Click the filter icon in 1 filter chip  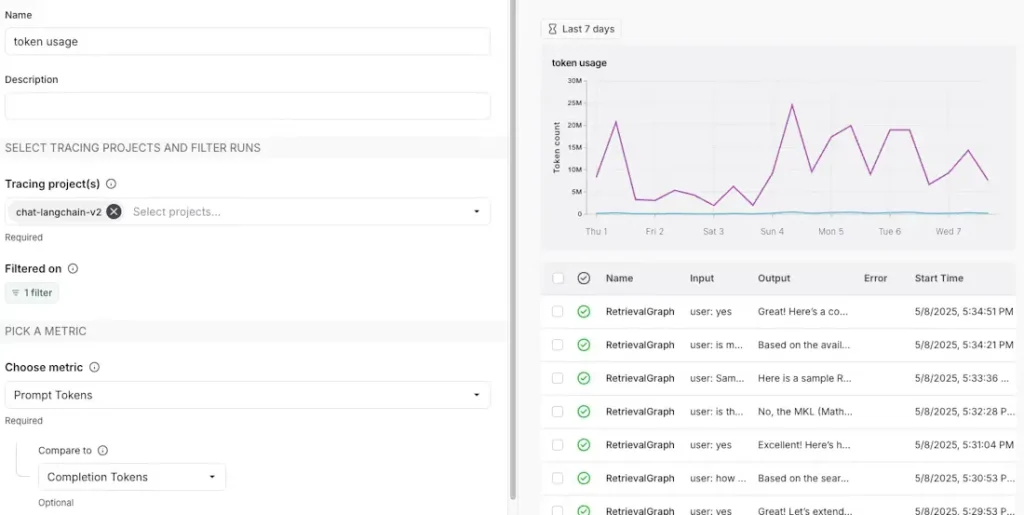pyautogui.click(x=16, y=293)
